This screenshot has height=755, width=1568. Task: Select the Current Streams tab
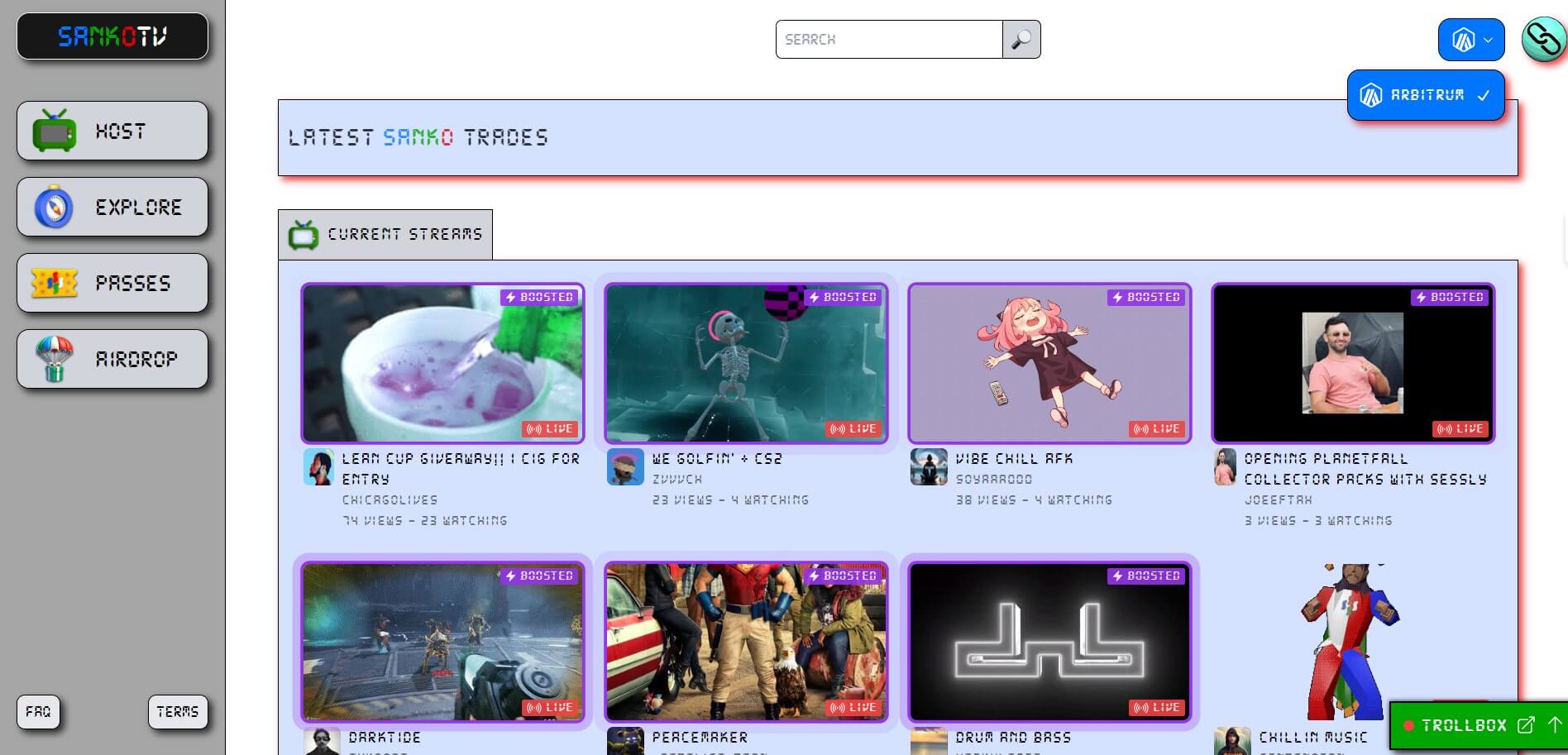coord(385,235)
